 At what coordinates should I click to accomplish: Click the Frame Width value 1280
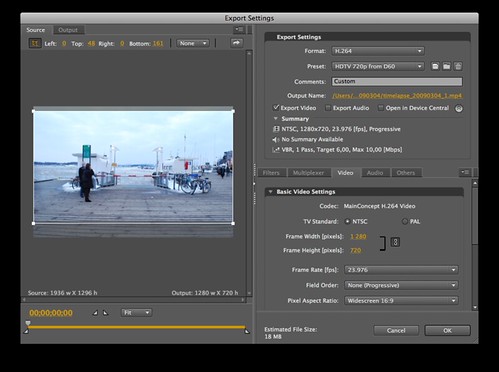coord(358,236)
